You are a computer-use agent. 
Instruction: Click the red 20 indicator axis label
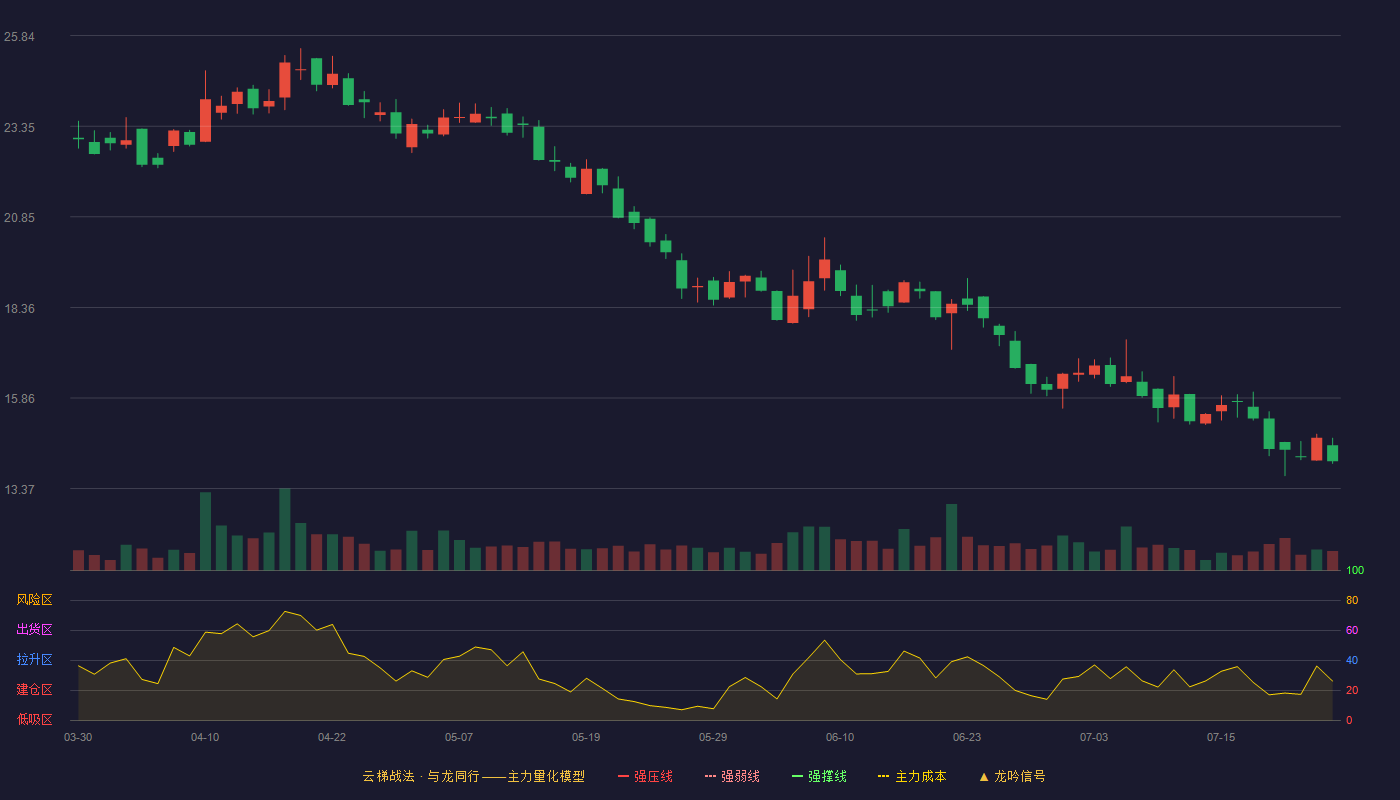pyautogui.click(x=1352, y=691)
